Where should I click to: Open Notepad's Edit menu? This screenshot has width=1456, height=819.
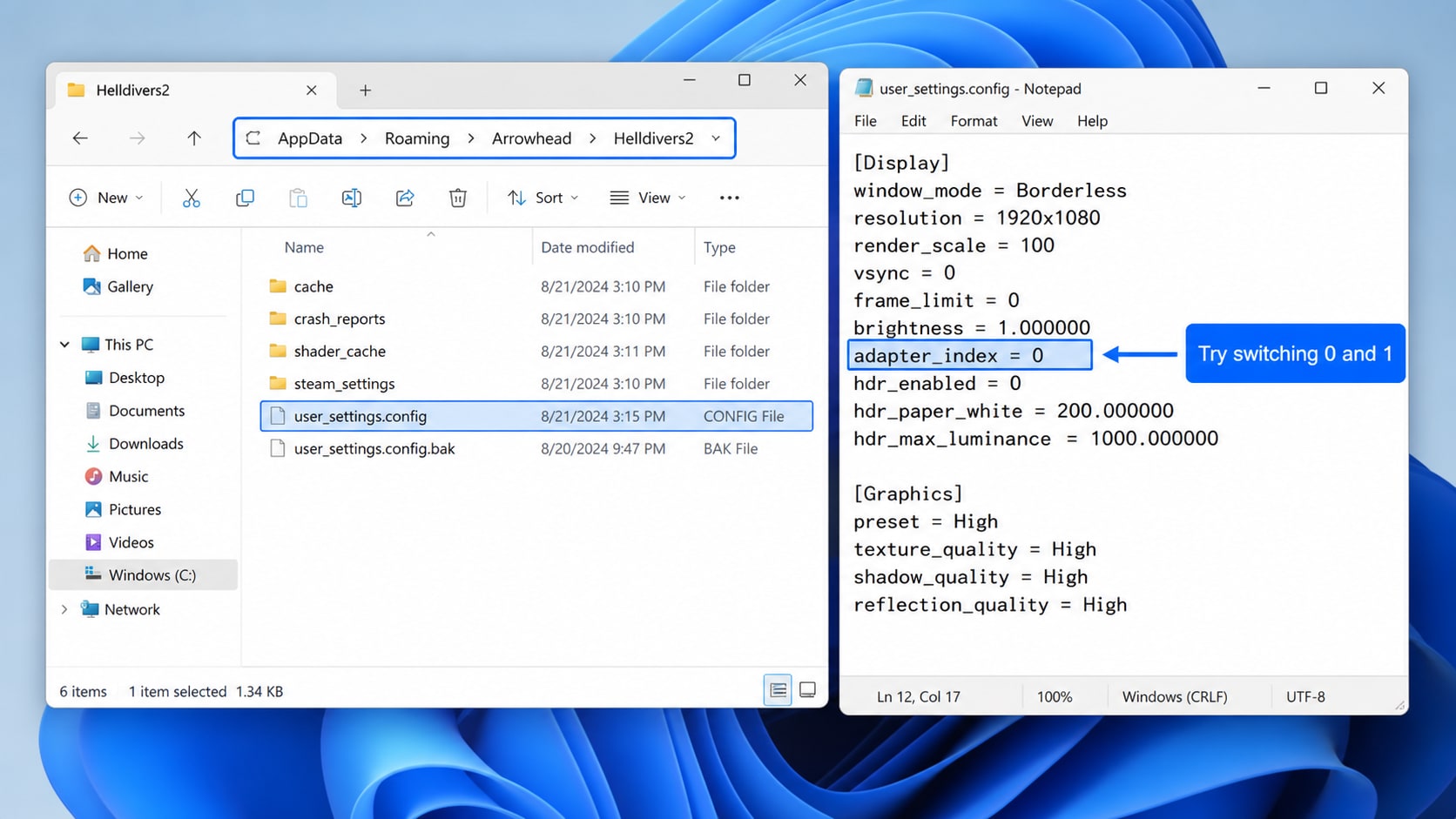[x=913, y=121]
